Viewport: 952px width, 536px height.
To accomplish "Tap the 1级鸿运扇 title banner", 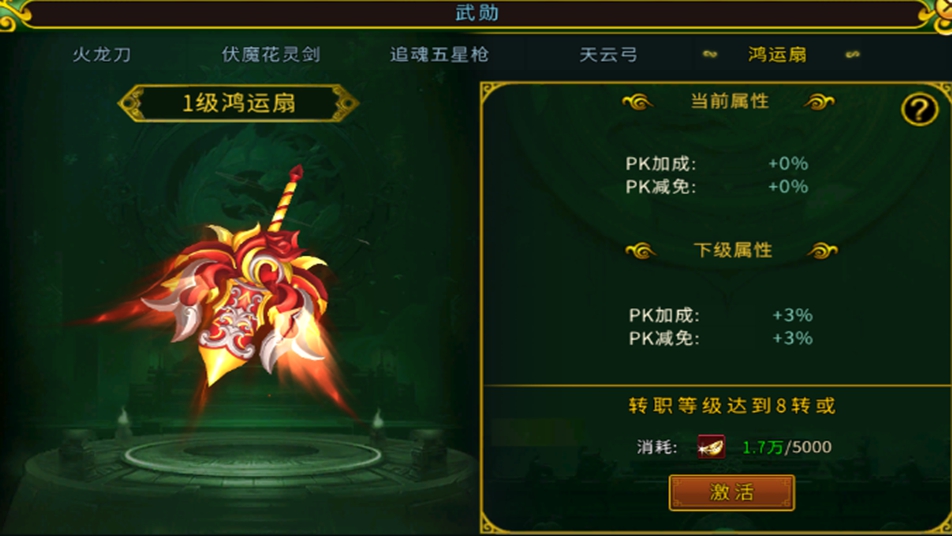I will pos(238,103).
